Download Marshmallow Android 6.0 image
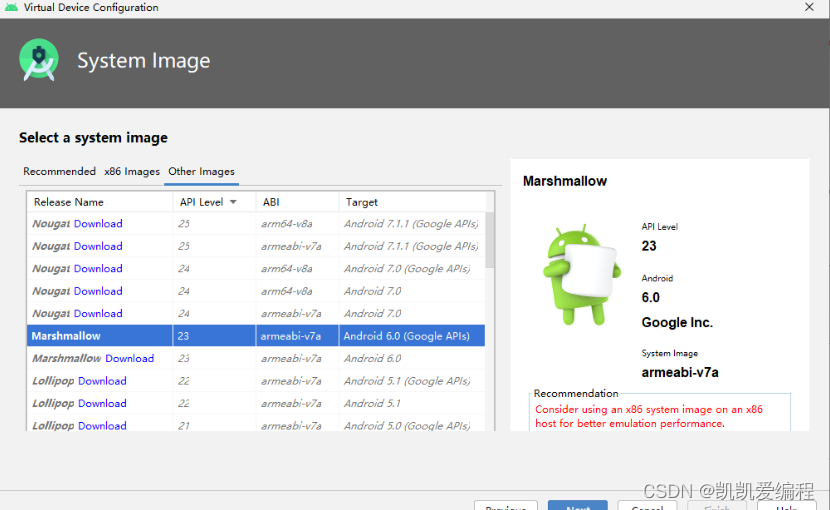Viewport: 830px width, 510px height. pyautogui.click(x=130, y=359)
